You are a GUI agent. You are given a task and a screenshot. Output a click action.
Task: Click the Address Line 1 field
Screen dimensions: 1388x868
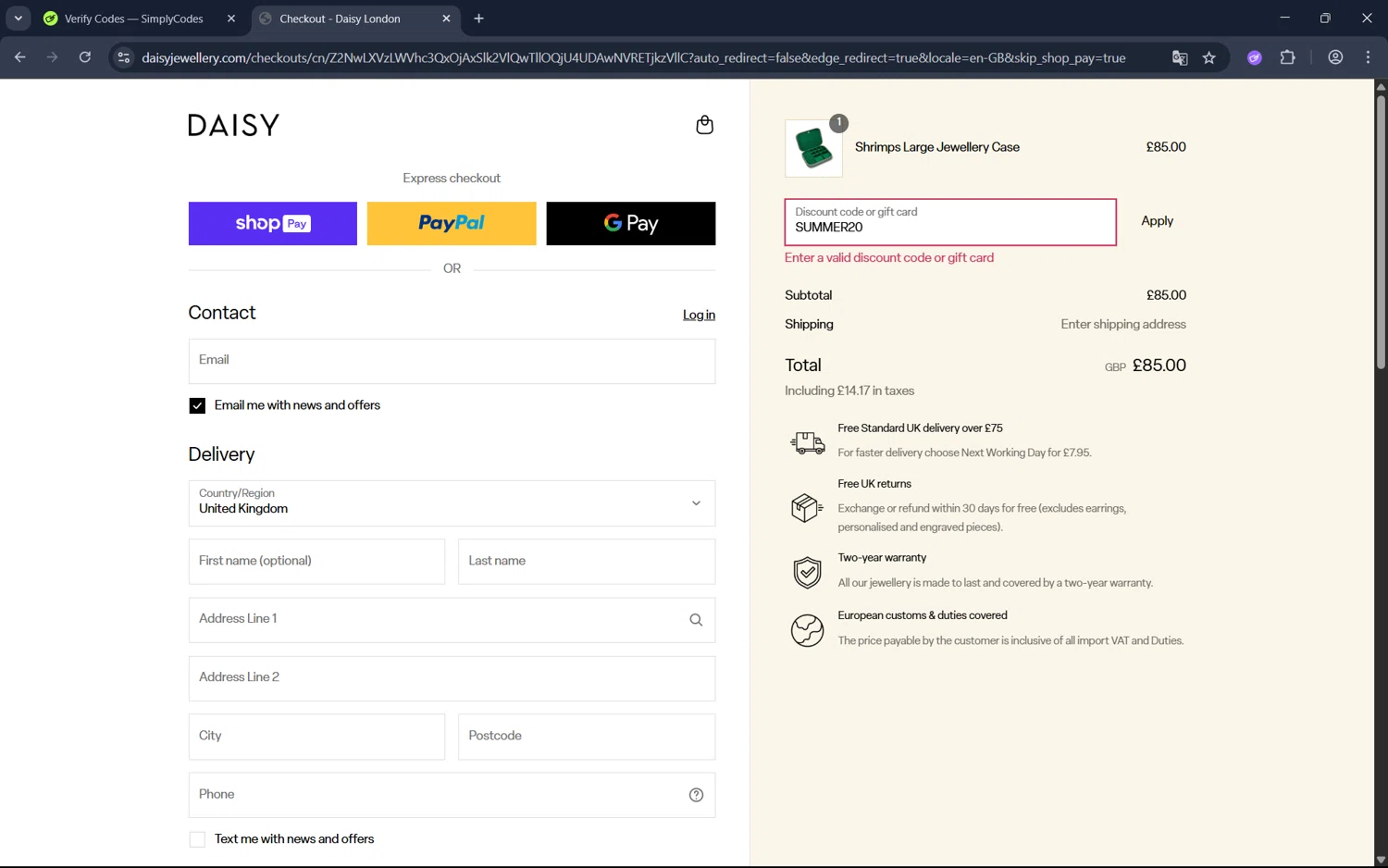pos(452,620)
